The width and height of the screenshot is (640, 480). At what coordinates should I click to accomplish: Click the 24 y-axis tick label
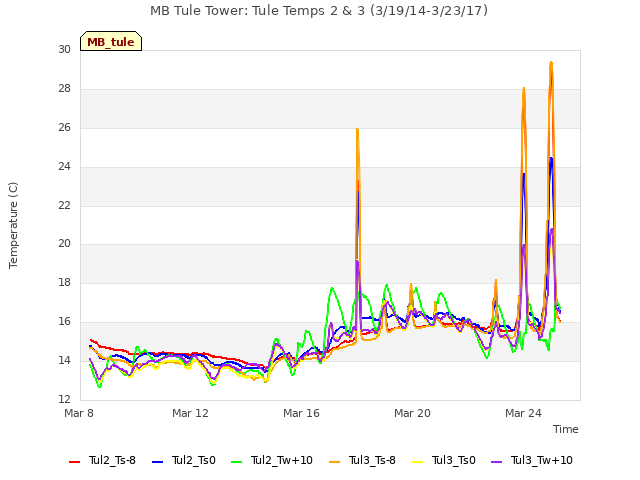tap(64, 167)
